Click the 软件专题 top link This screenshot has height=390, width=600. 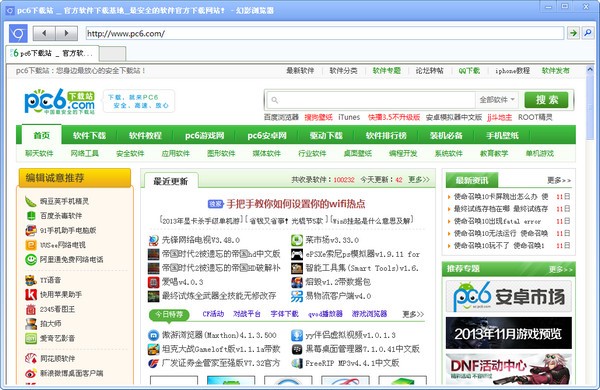[386, 70]
